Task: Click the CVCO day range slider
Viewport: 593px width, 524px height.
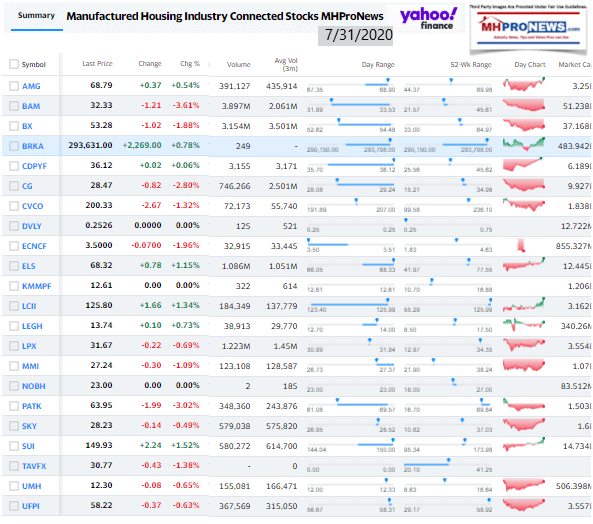Action: coord(351,206)
